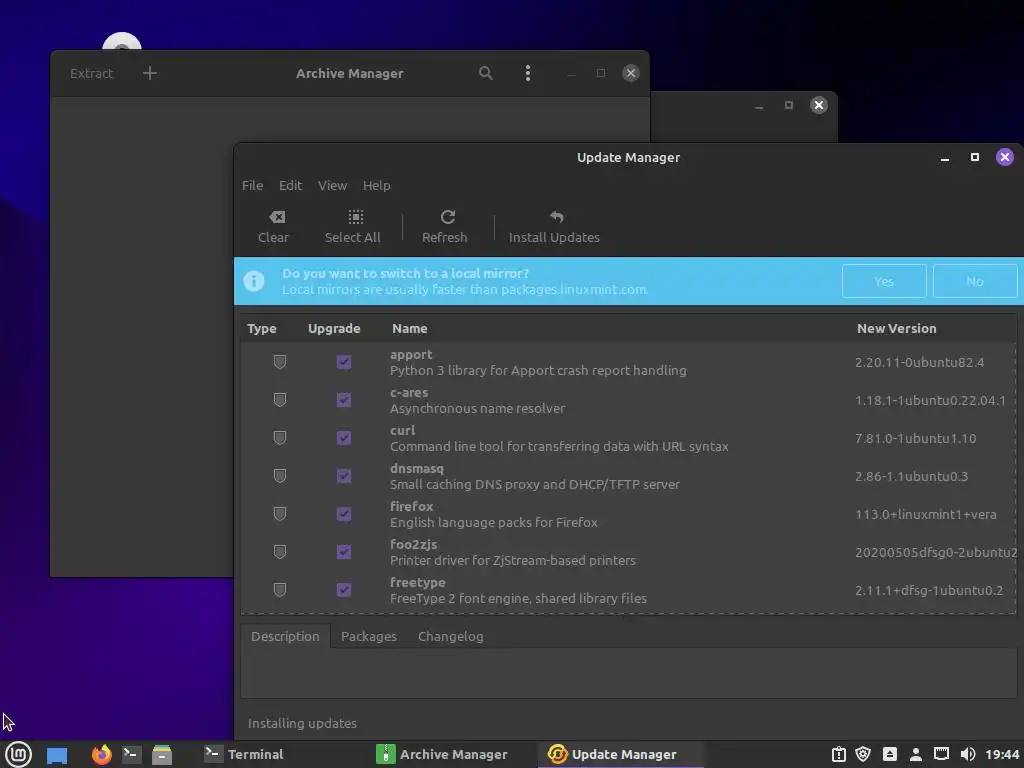Image resolution: width=1024 pixels, height=768 pixels.
Task: Click version 113.0+linuxmint1+vera
Action: 925,514
